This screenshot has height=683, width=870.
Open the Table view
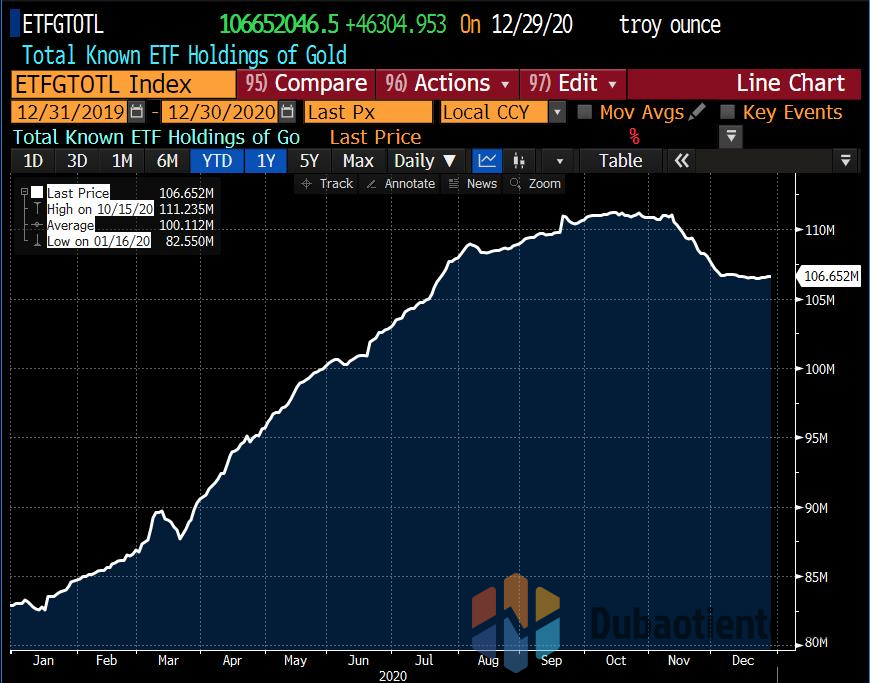[620, 161]
